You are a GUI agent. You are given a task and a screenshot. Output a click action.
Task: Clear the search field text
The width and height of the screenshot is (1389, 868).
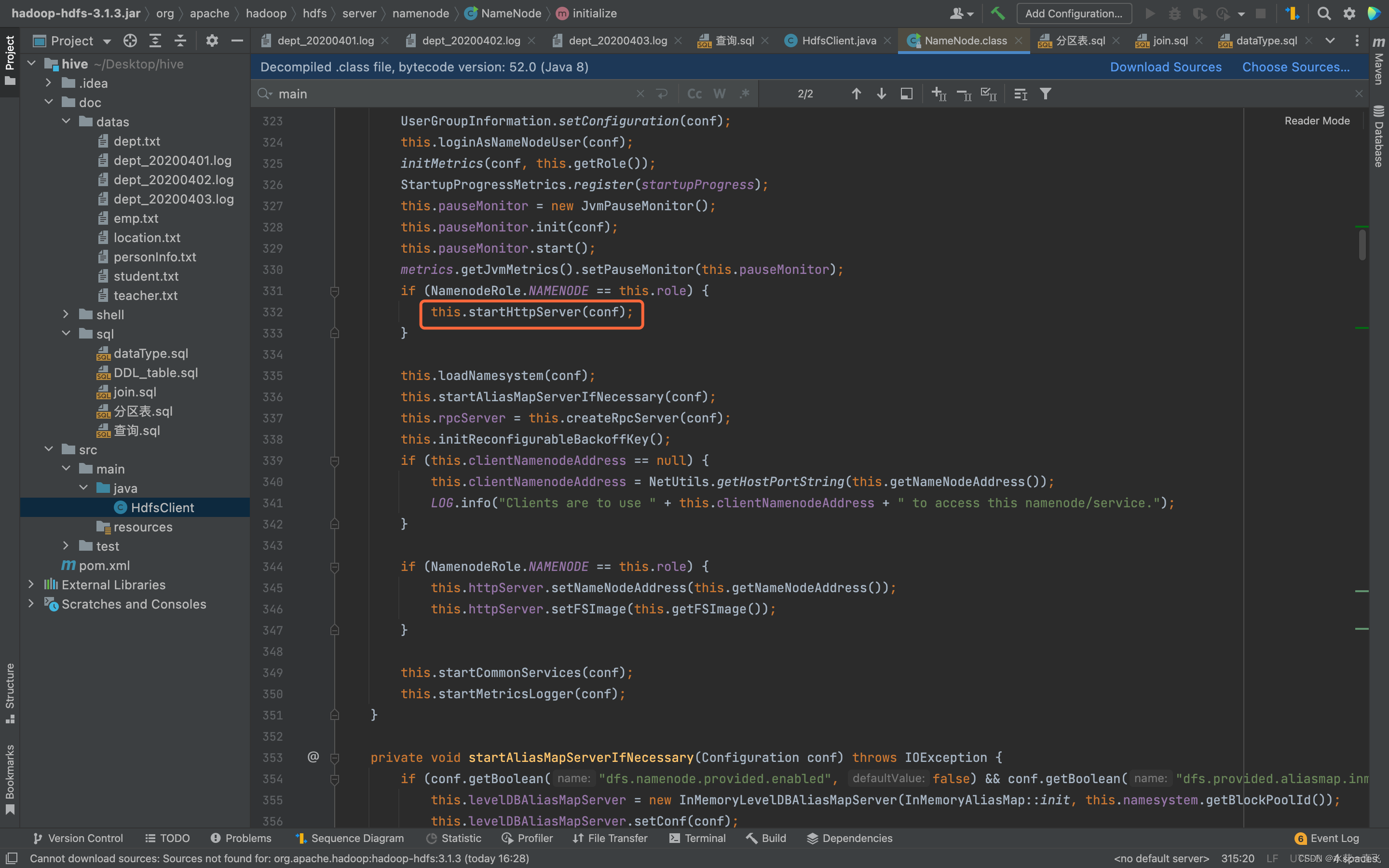coord(640,94)
